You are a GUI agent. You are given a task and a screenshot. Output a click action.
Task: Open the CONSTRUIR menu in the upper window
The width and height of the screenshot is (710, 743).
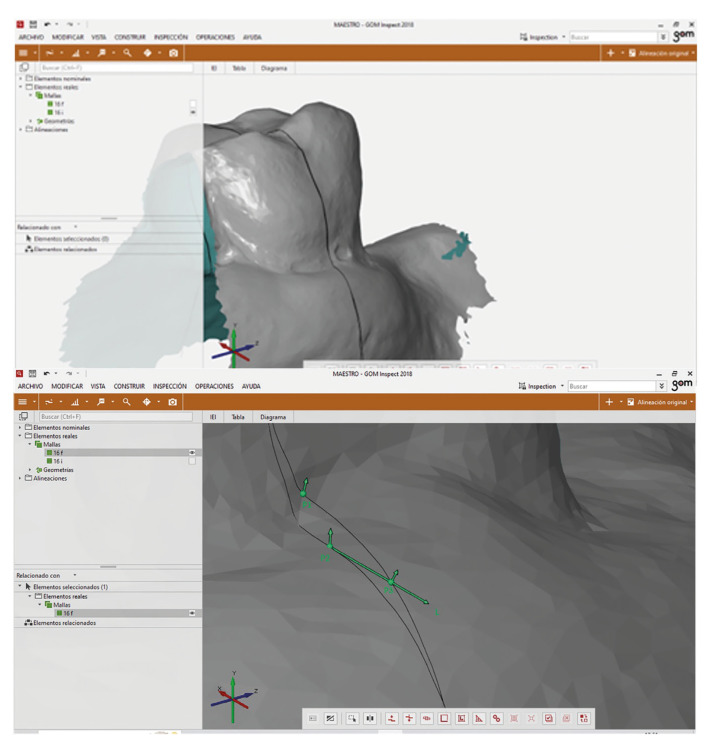pyautogui.click(x=129, y=36)
